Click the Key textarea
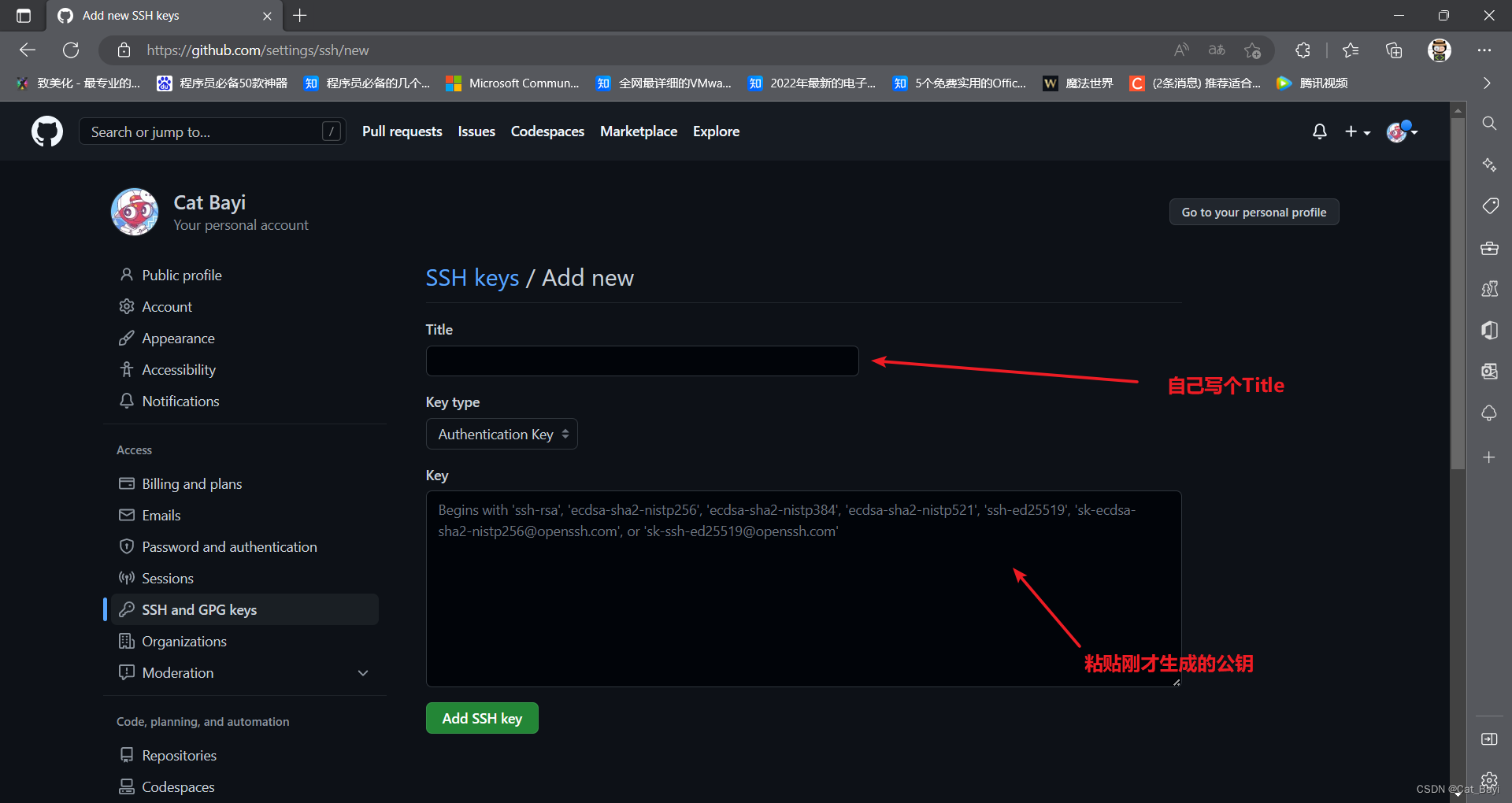This screenshot has height=803, width=1512. point(803,589)
